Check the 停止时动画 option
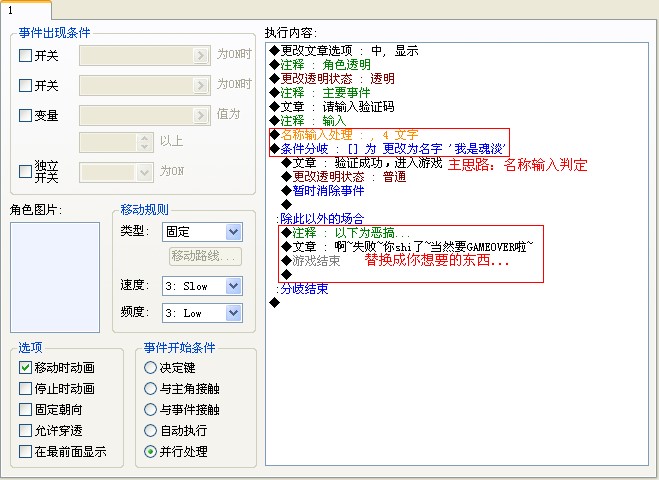This screenshot has width=659, height=480. pos(25,388)
